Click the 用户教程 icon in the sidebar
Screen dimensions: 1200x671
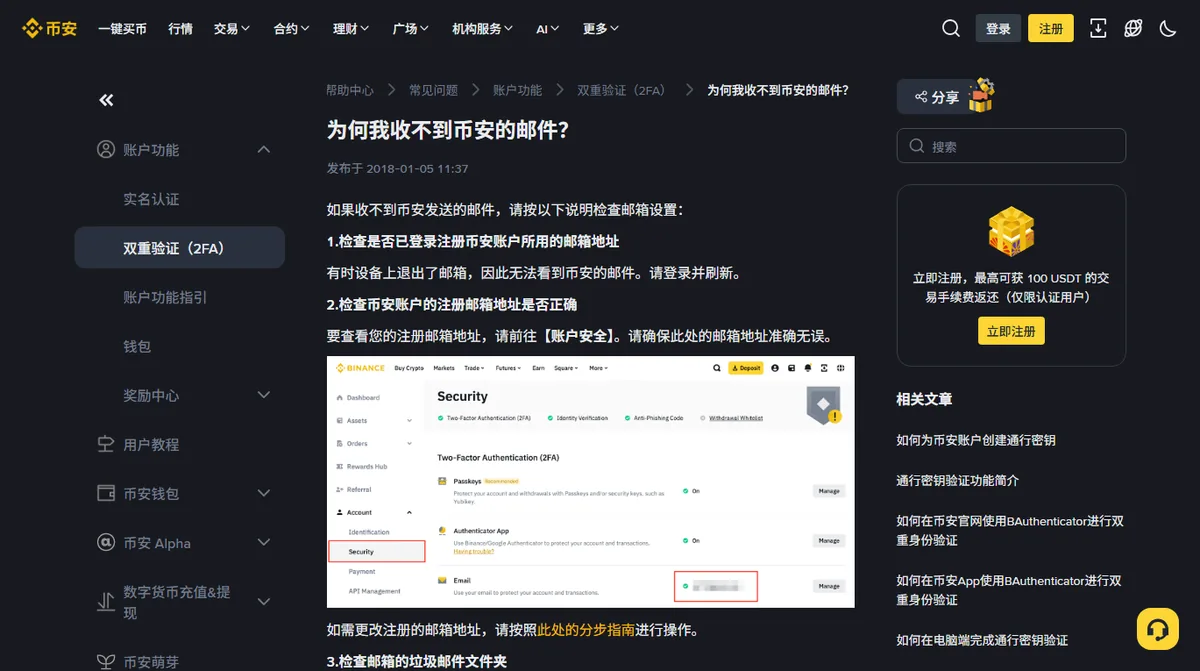coord(105,444)
